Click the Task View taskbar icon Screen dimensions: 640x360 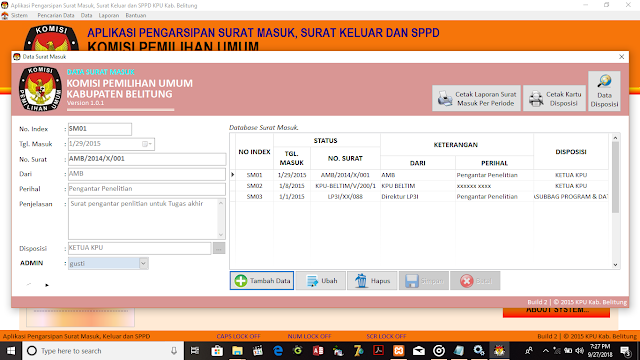point(195,351)
